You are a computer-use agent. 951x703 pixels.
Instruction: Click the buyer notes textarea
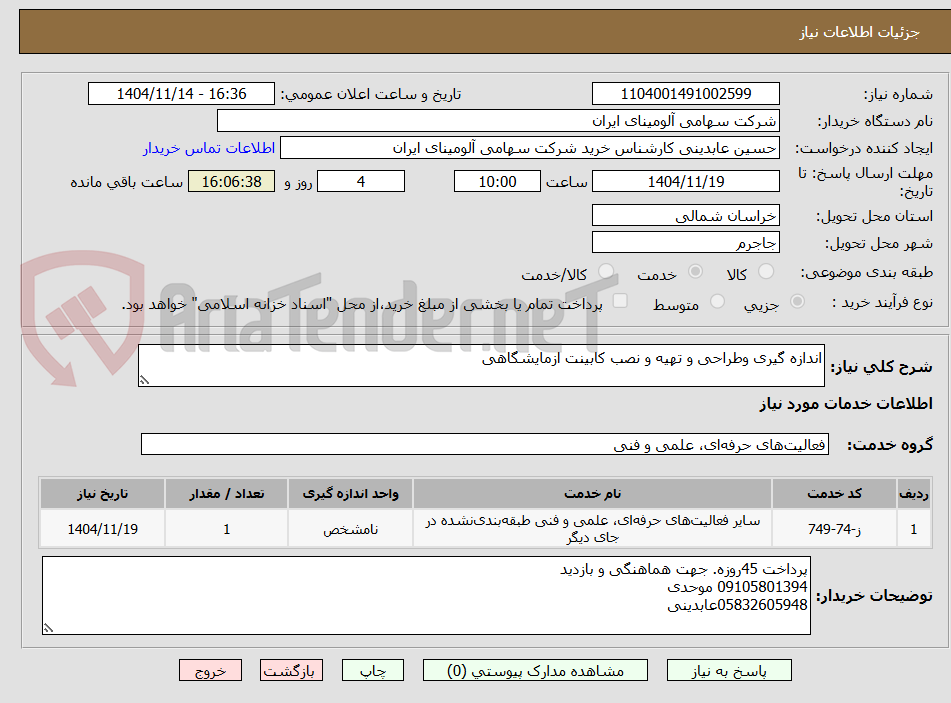426,596
